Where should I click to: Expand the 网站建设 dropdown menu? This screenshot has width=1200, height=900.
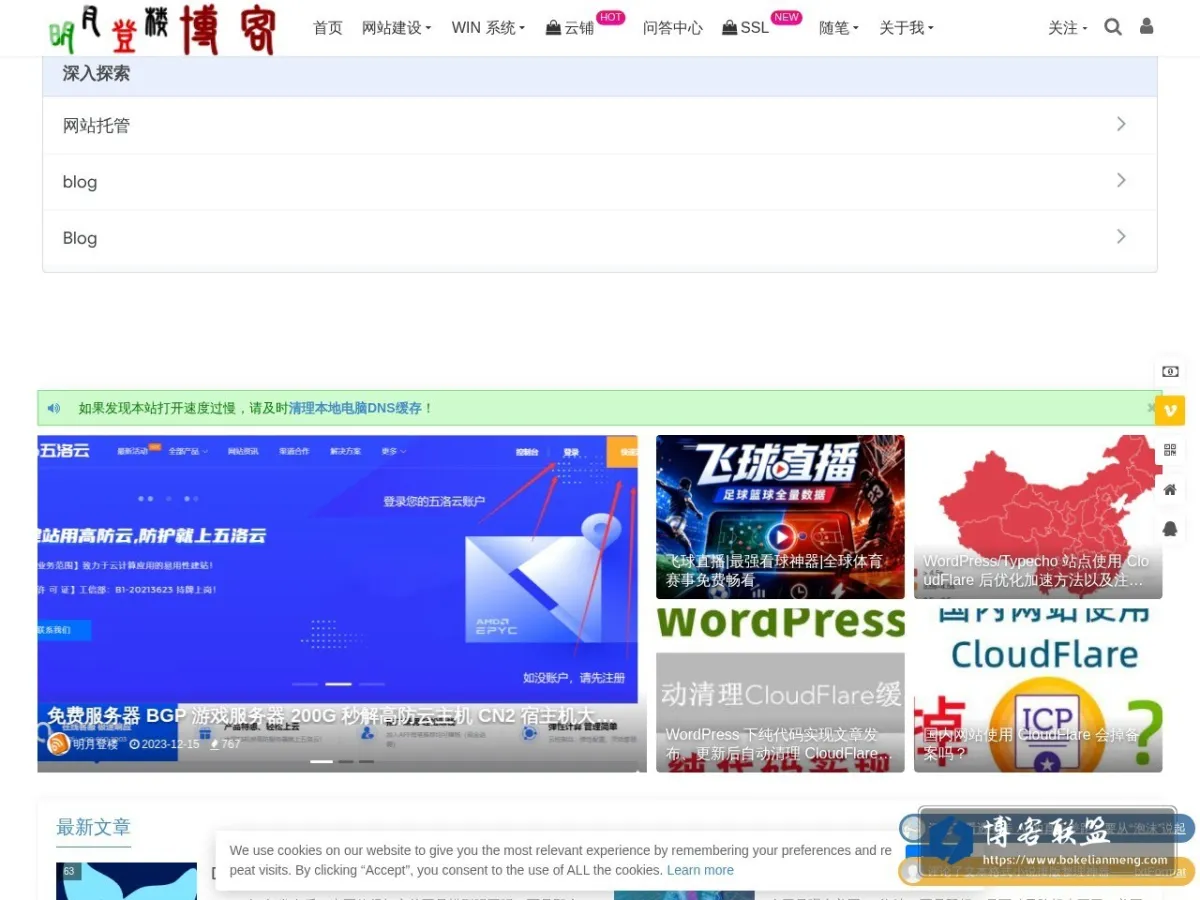tap(396, 28)
